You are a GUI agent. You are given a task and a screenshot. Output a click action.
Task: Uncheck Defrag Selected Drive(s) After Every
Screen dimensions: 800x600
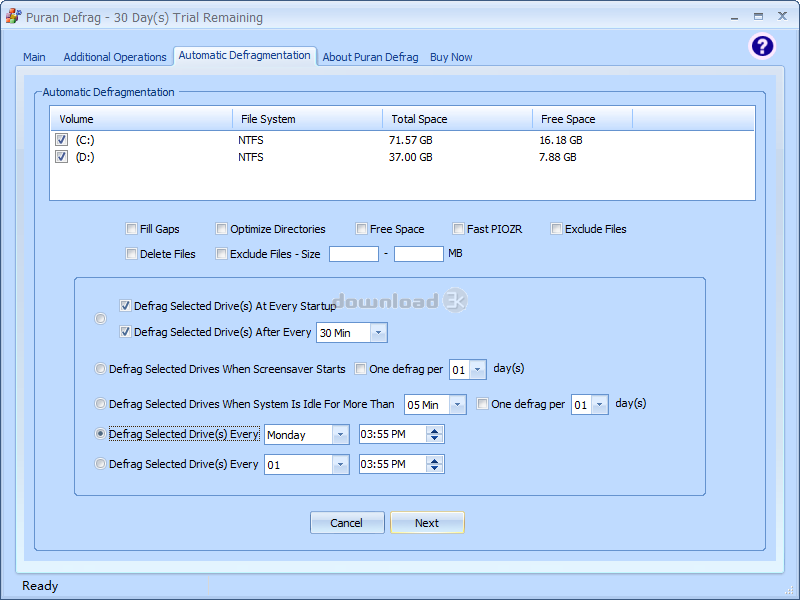[x=125, y=332]
